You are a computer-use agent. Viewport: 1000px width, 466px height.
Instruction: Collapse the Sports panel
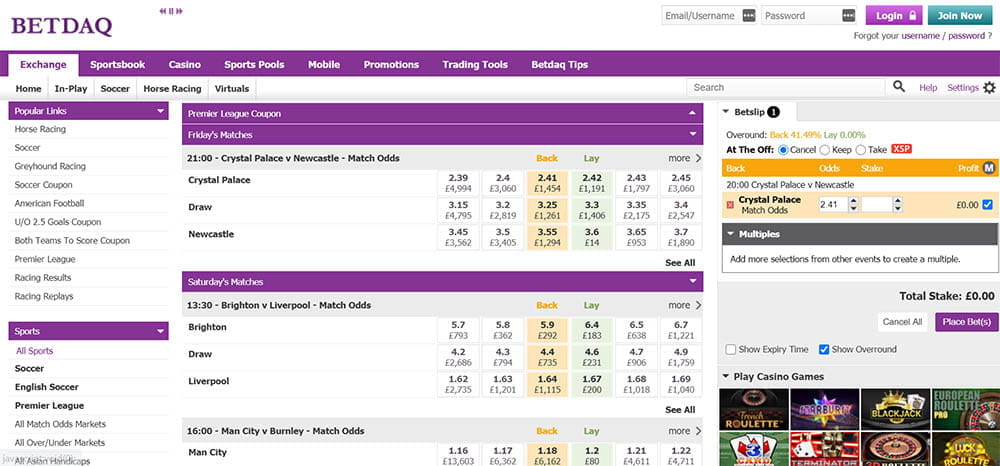[x=160, y=331]
